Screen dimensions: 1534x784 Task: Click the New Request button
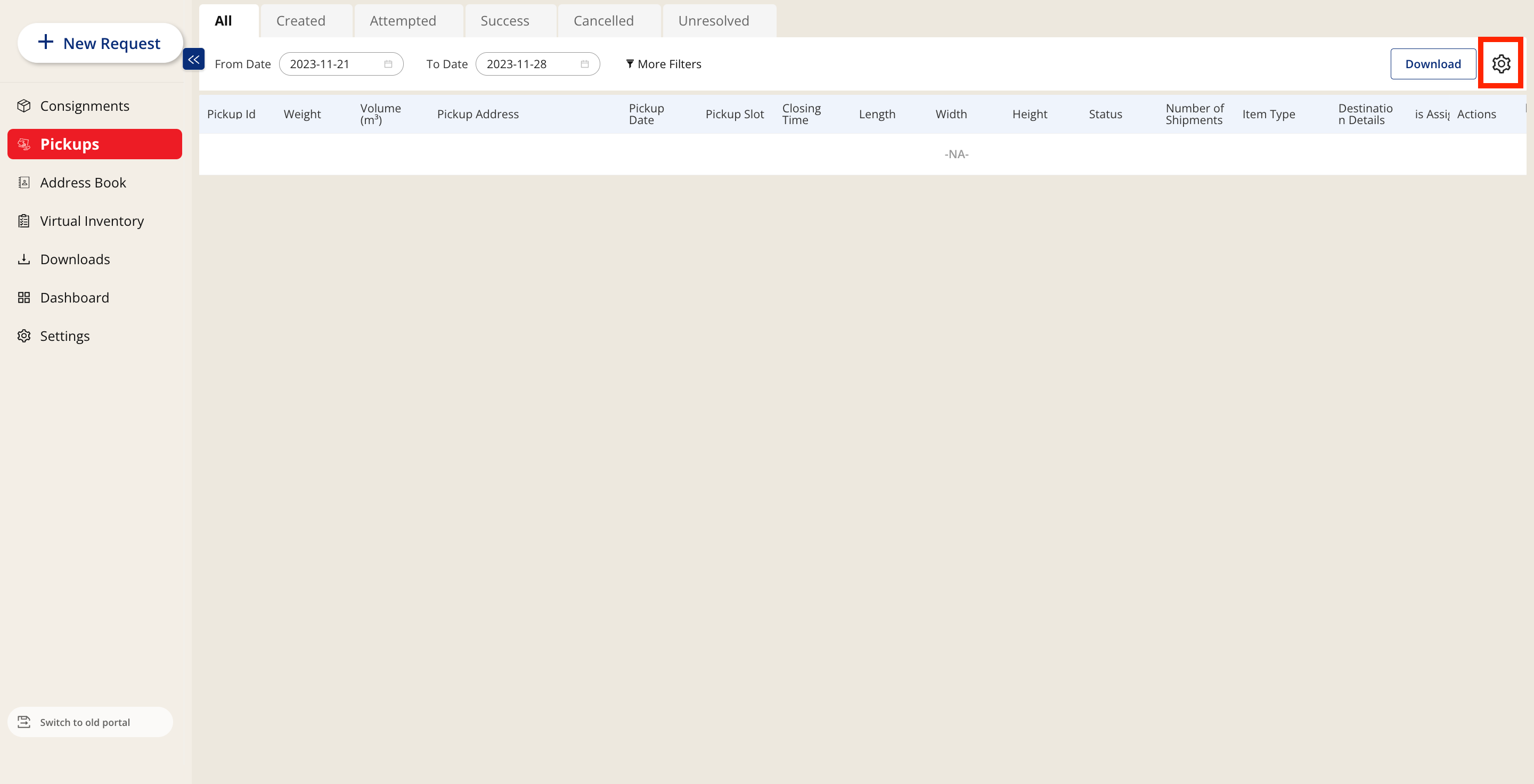pos(100,43)
